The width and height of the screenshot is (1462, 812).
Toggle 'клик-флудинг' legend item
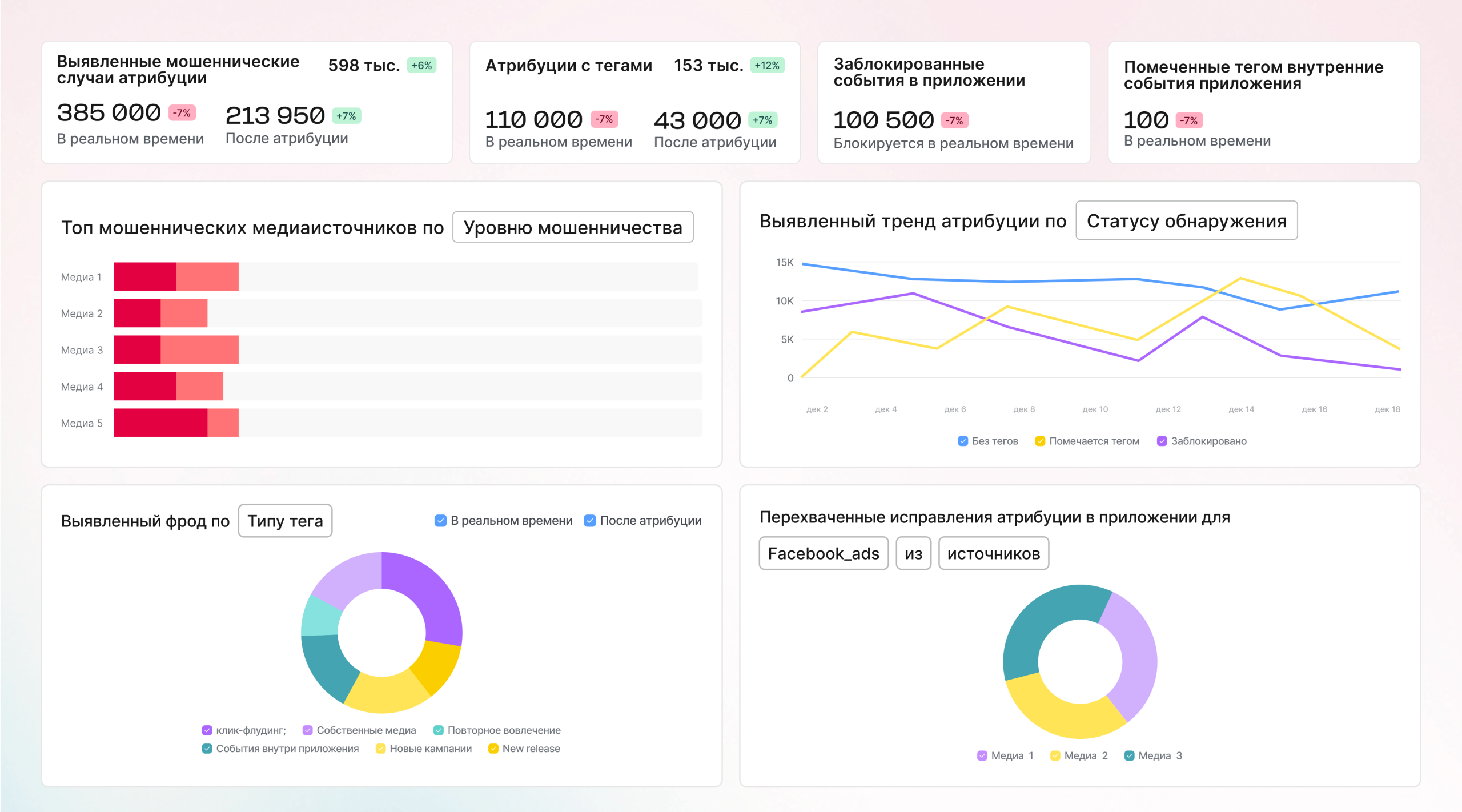(x=207, y=730)
